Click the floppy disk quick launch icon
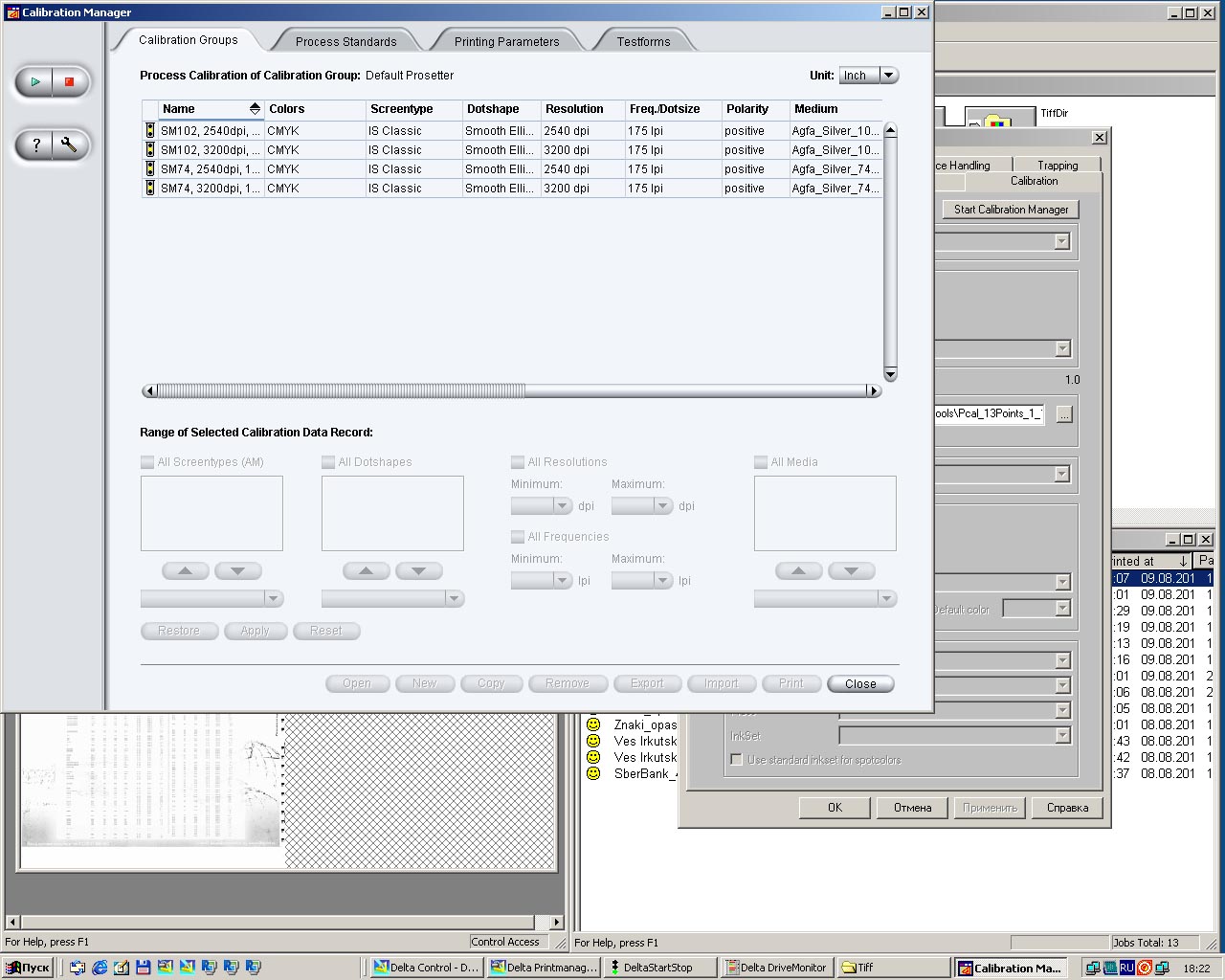 click(144, 968)
